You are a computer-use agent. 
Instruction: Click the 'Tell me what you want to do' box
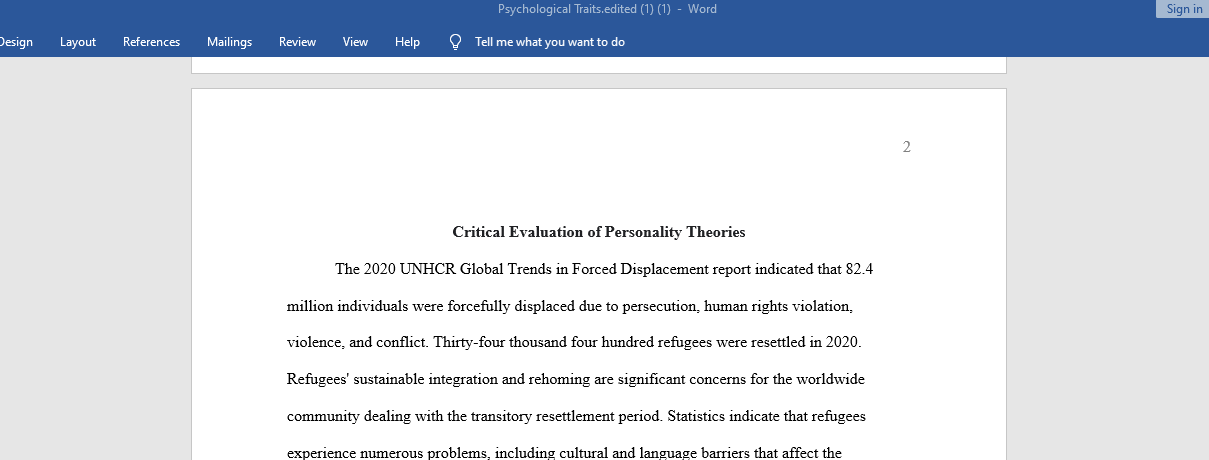tap(550, 42)
